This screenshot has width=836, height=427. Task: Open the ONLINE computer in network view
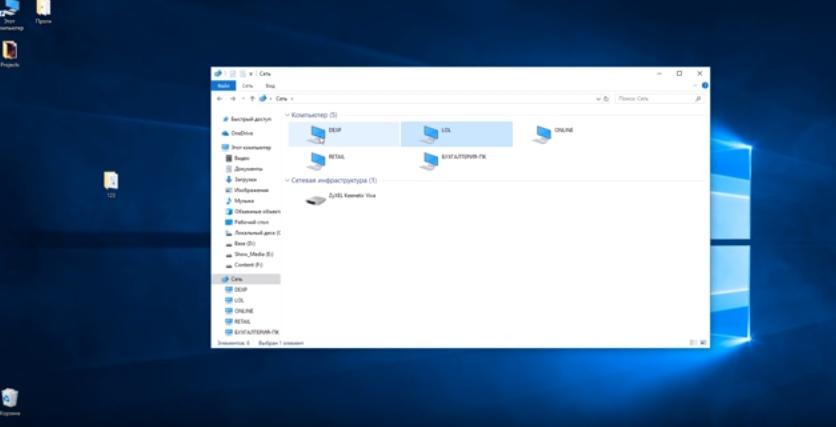point(543,134)
